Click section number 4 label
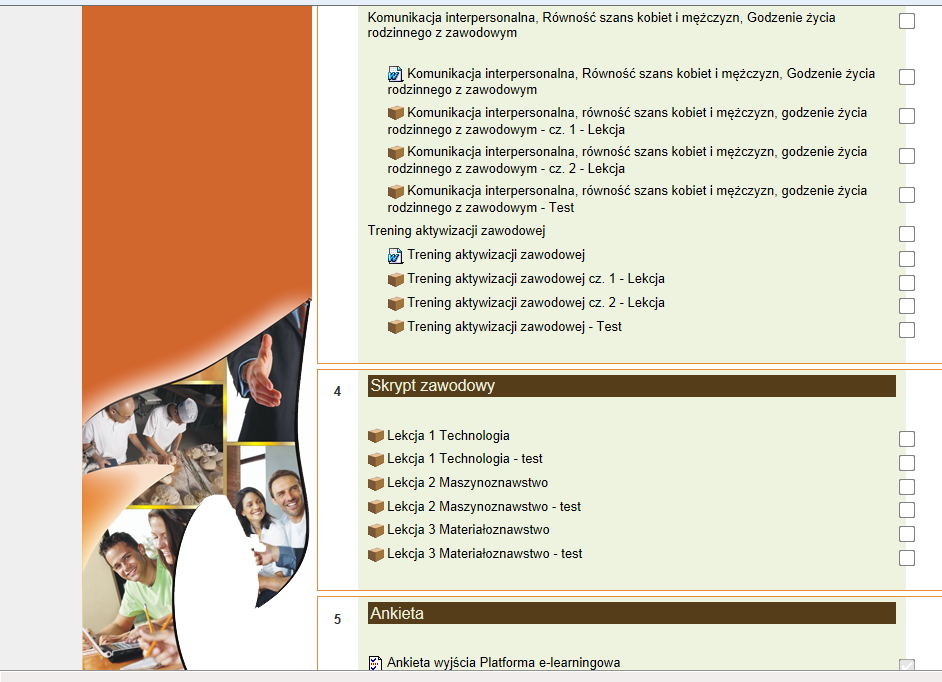This screenshot has width=942, height=682. pos(337,392)
